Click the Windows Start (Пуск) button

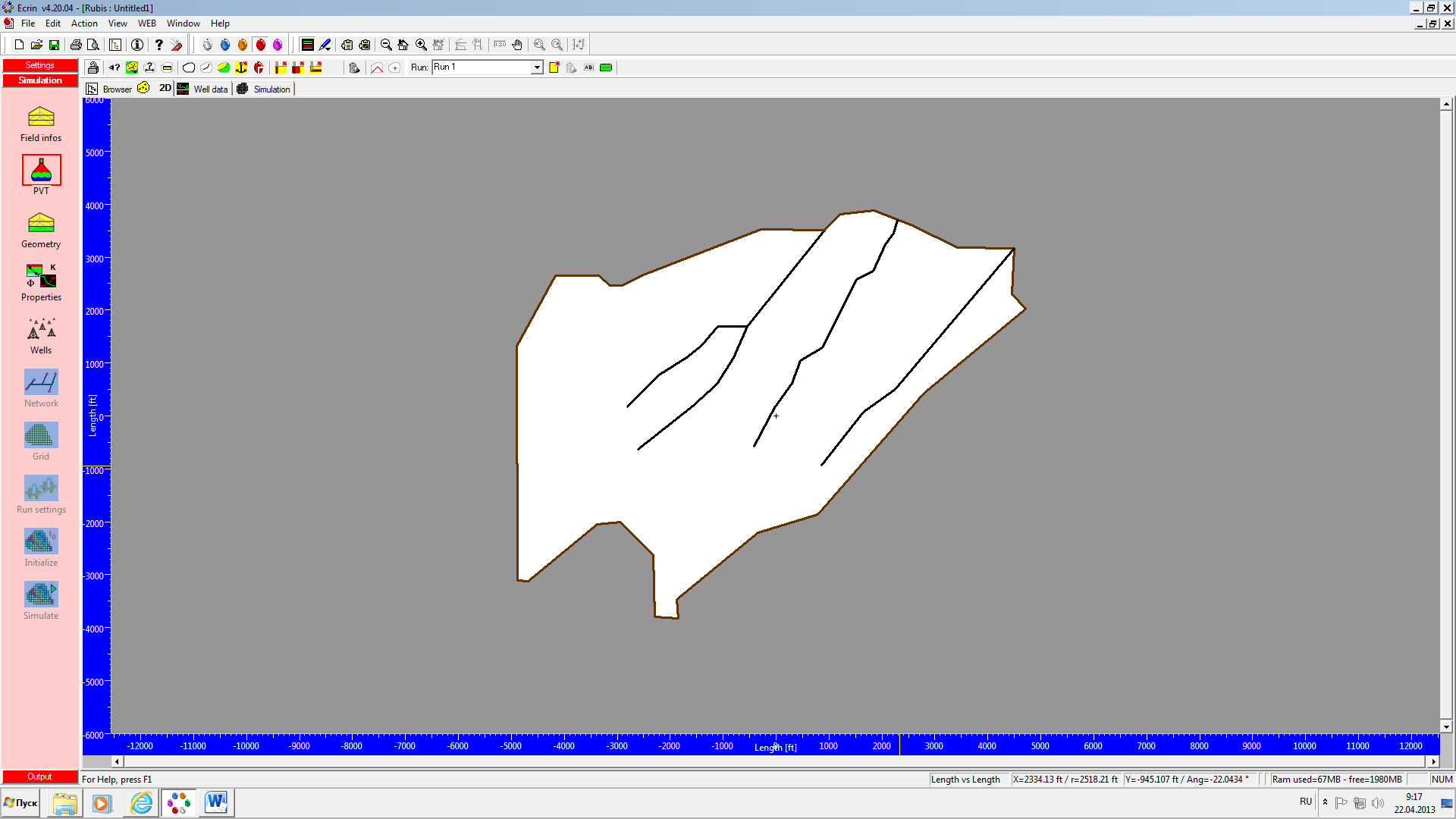coord(21,803)
